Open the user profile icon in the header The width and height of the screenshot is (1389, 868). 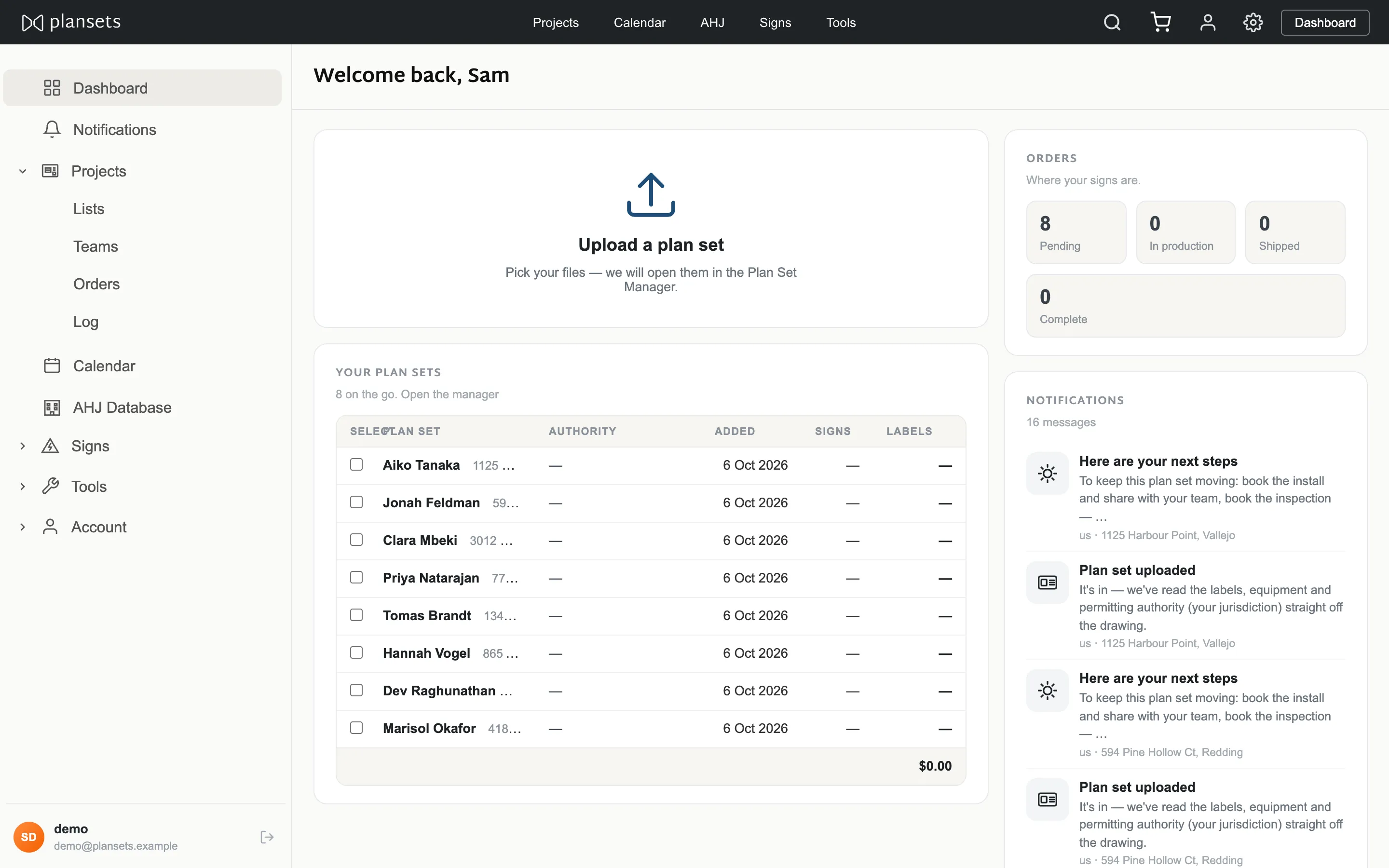1208,22
